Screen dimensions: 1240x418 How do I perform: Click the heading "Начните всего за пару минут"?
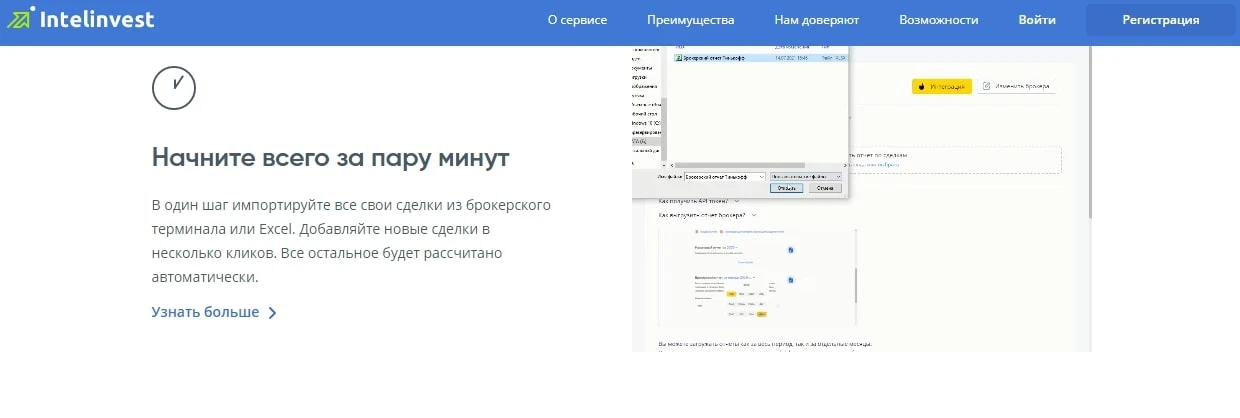(x=331, y=157)
